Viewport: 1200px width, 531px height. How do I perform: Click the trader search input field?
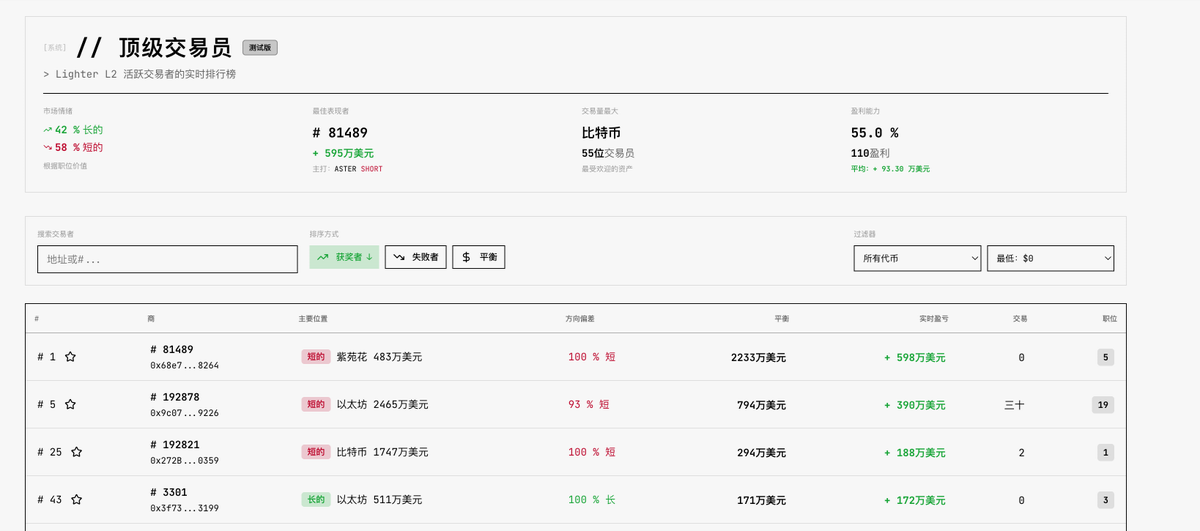pyautogui.click(x=167, y=259)
